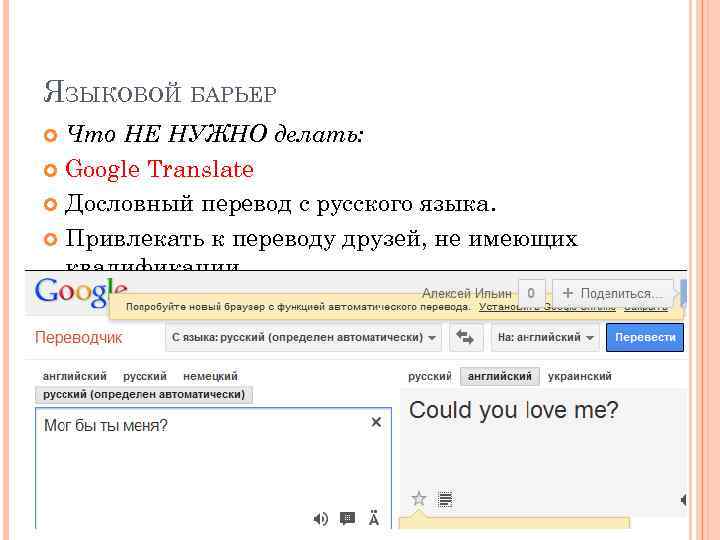The width and height of the screenshot is (720, 540).
Task: Select source language tab русский
Action: click(145, 376)
